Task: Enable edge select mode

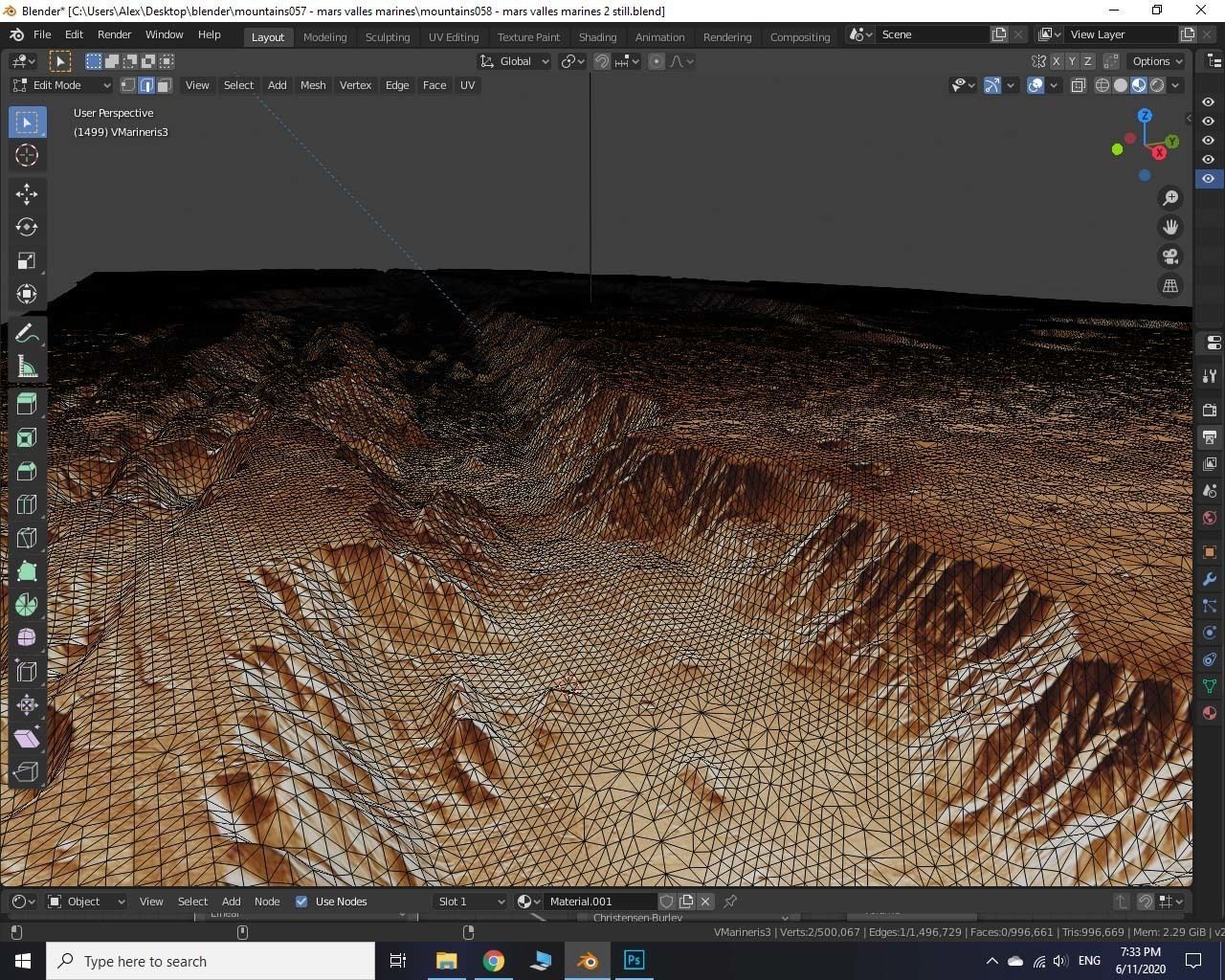Action: coord(146,85)
